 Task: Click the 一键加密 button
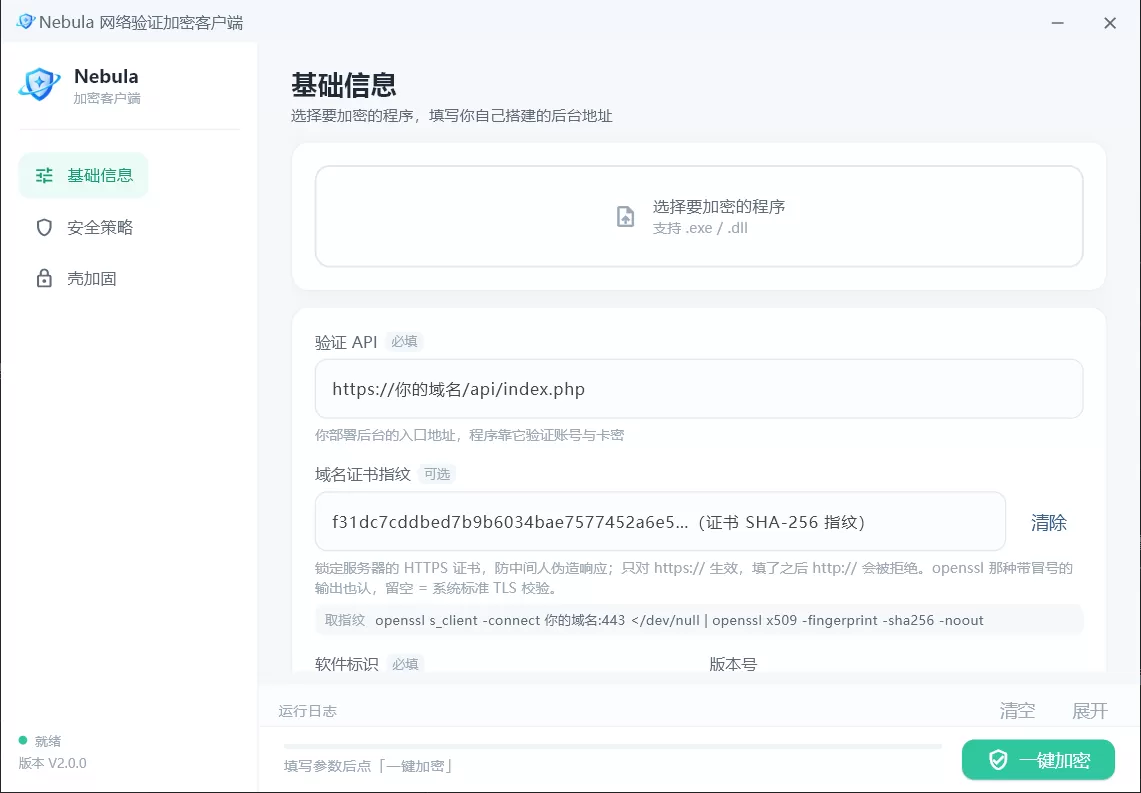click(x=1038, y=760)
